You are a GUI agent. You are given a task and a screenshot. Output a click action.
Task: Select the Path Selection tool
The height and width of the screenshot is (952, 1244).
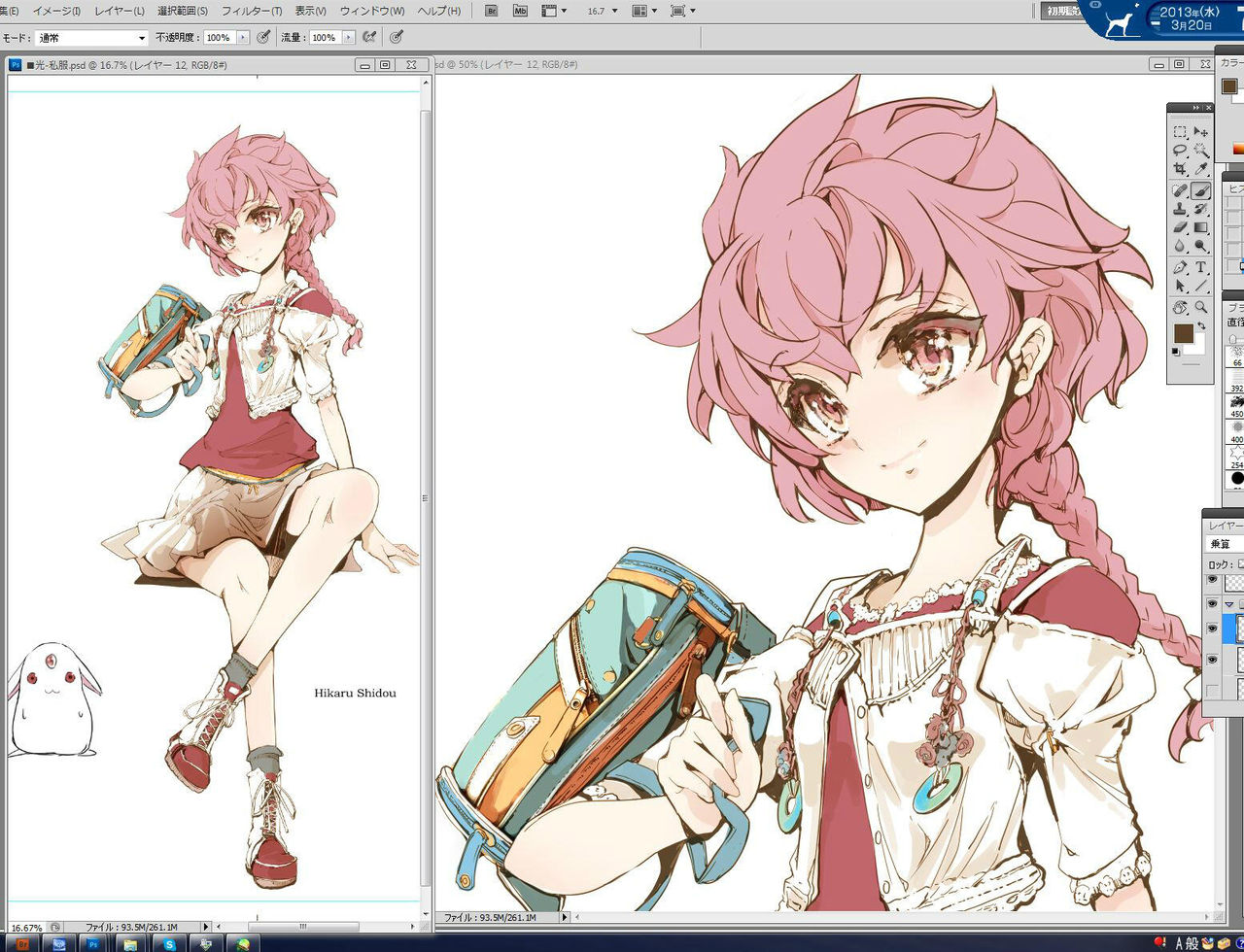pos(1180,287)
